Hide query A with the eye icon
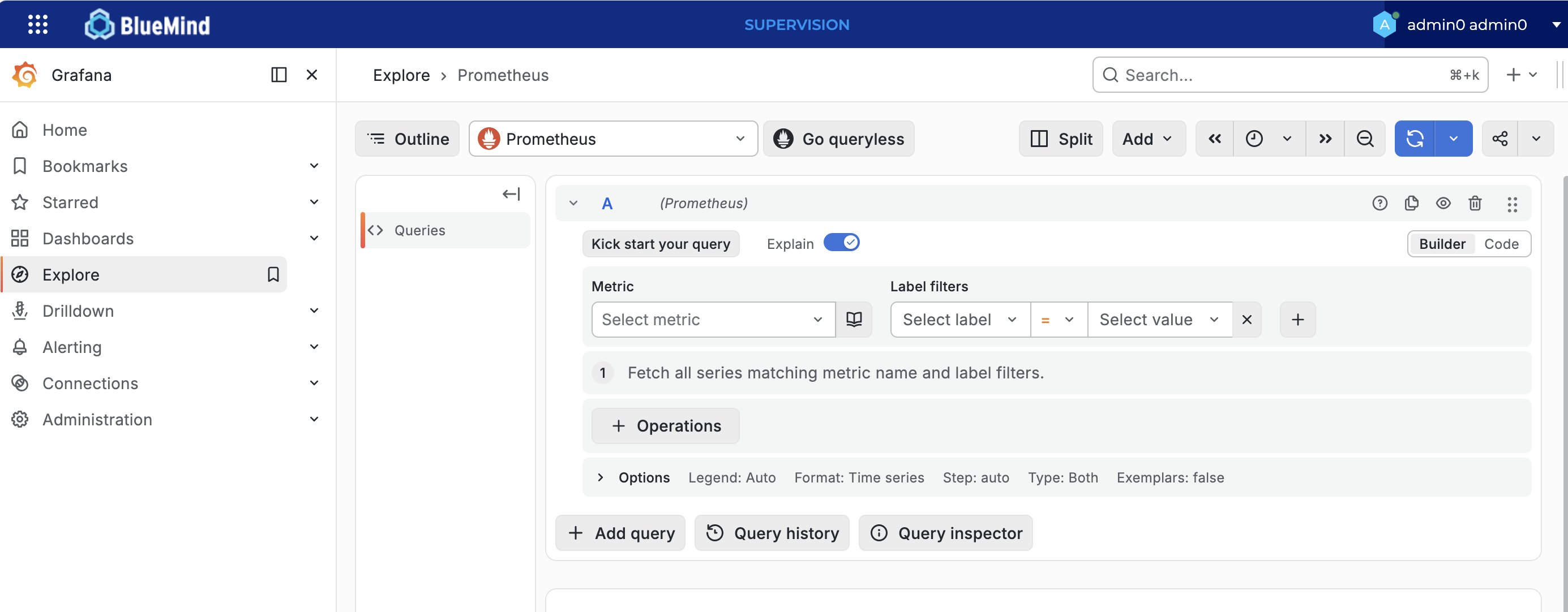The width and height of the screenshot is (1568, 612). [1443, 203]
